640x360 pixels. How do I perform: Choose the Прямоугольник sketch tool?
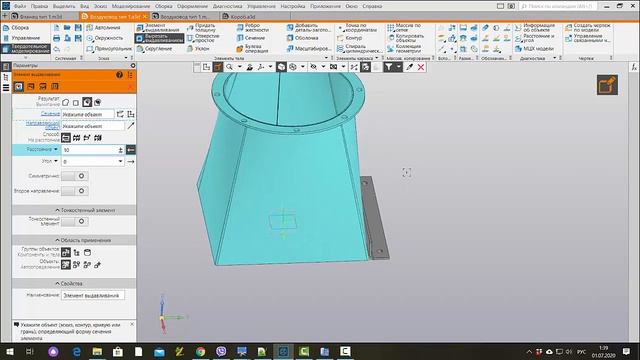pyautogui.click(x=109, y=49)
